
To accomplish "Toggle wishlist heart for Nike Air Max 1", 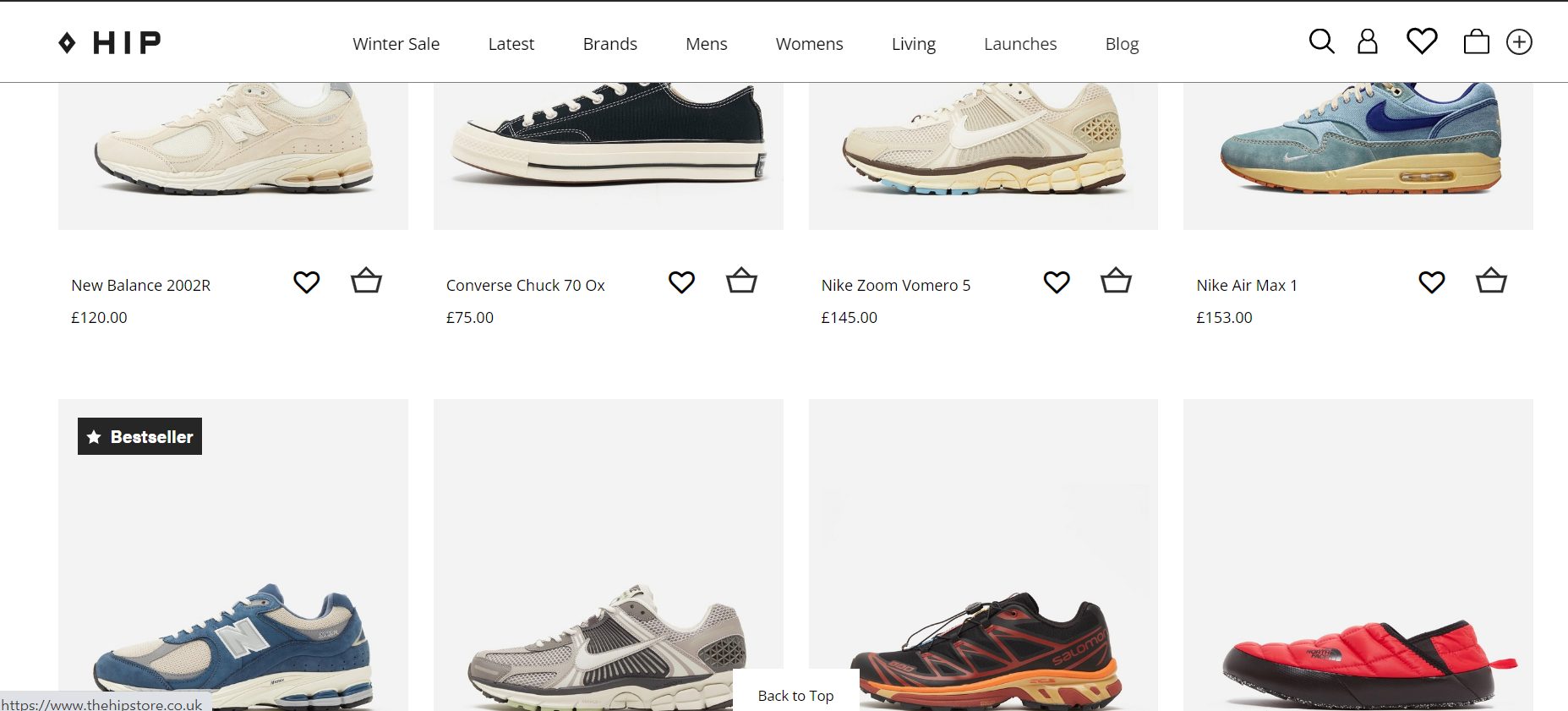I will [1431, 282].
